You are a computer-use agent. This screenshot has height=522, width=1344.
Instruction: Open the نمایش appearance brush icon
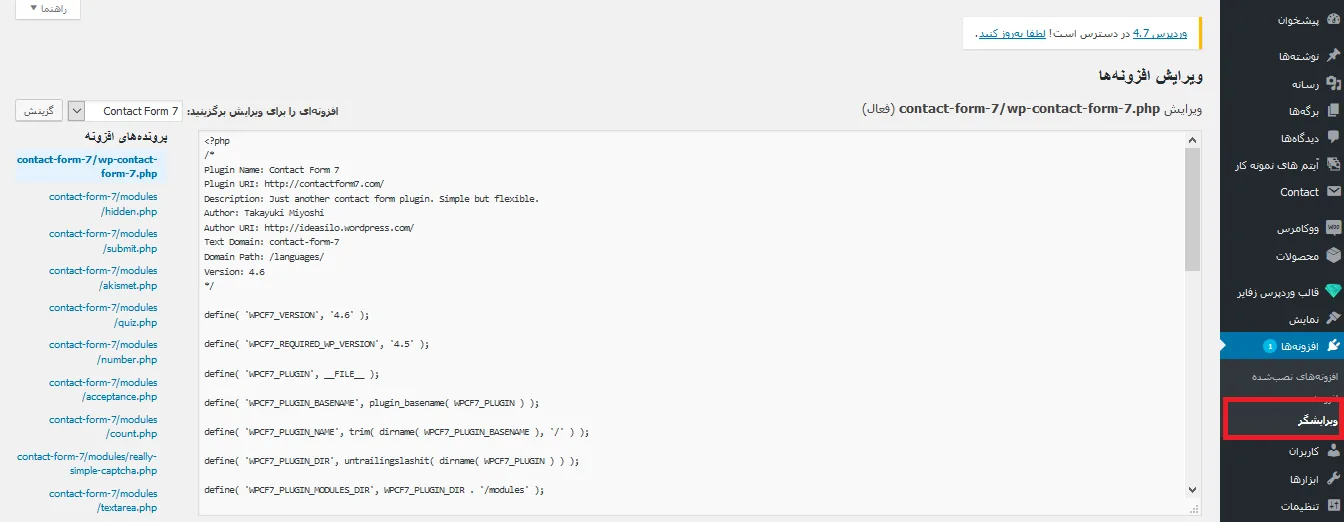click(1333, 319)
